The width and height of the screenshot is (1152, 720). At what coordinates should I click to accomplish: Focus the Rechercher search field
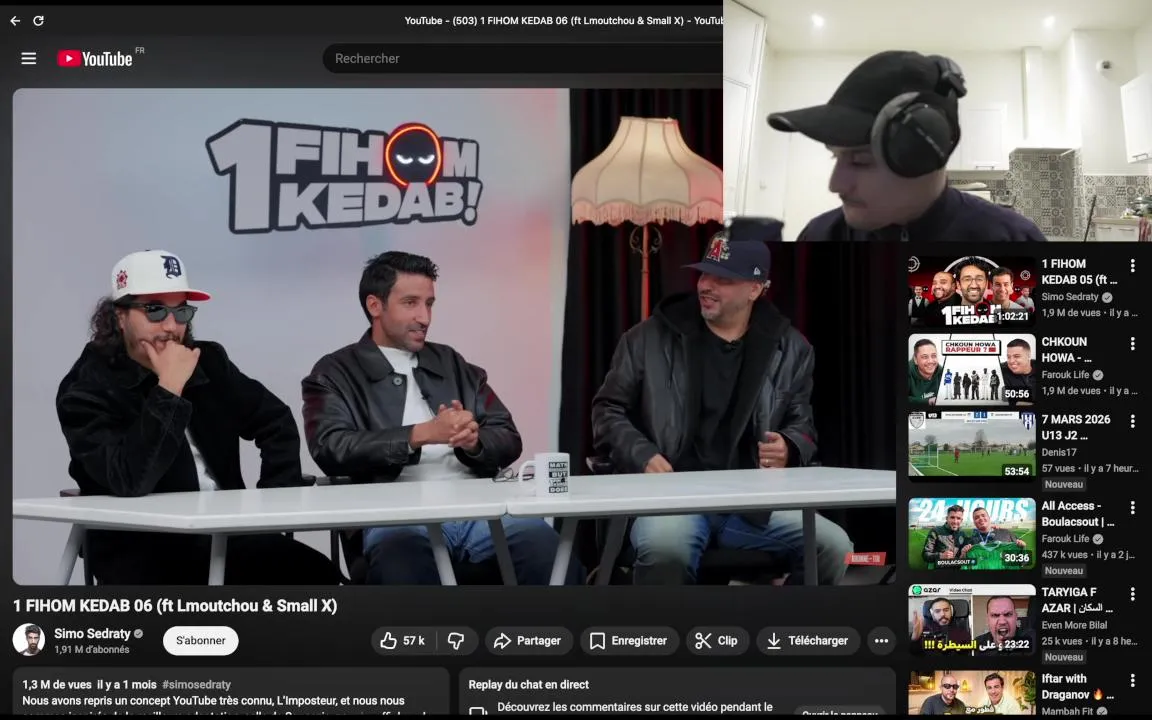pos(522,58)
